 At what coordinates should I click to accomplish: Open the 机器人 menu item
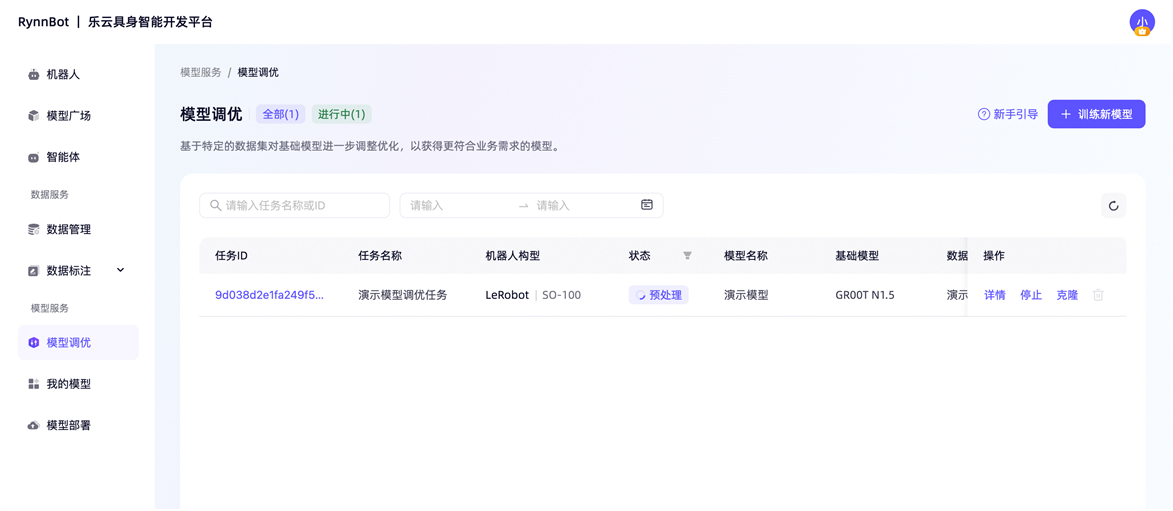[x=78, y=75]
